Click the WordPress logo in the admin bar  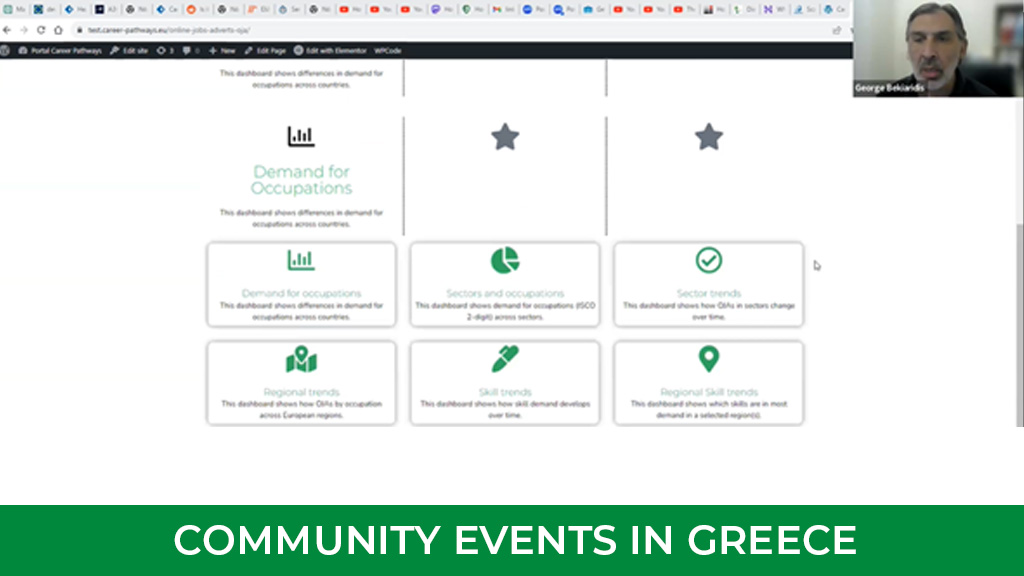pos(5,50)
